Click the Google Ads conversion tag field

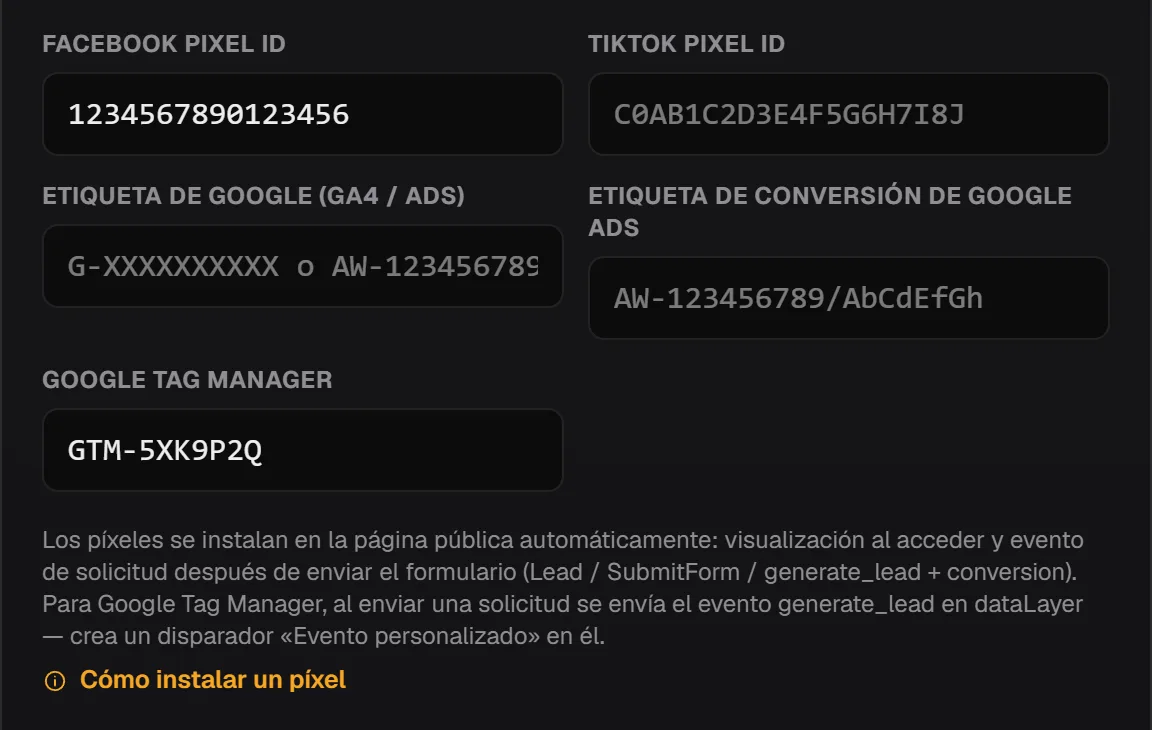coord(849,297)
